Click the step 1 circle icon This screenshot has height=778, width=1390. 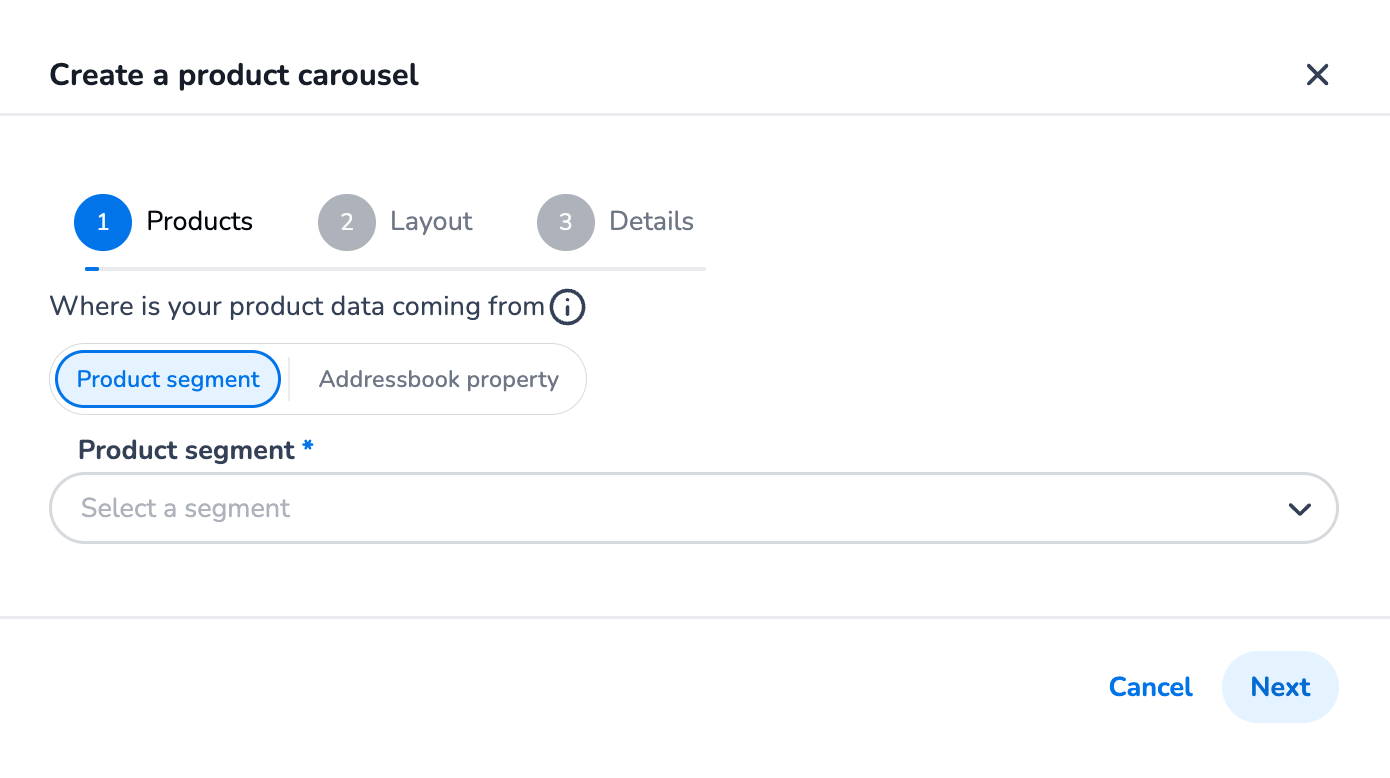[x=103, y=222]
